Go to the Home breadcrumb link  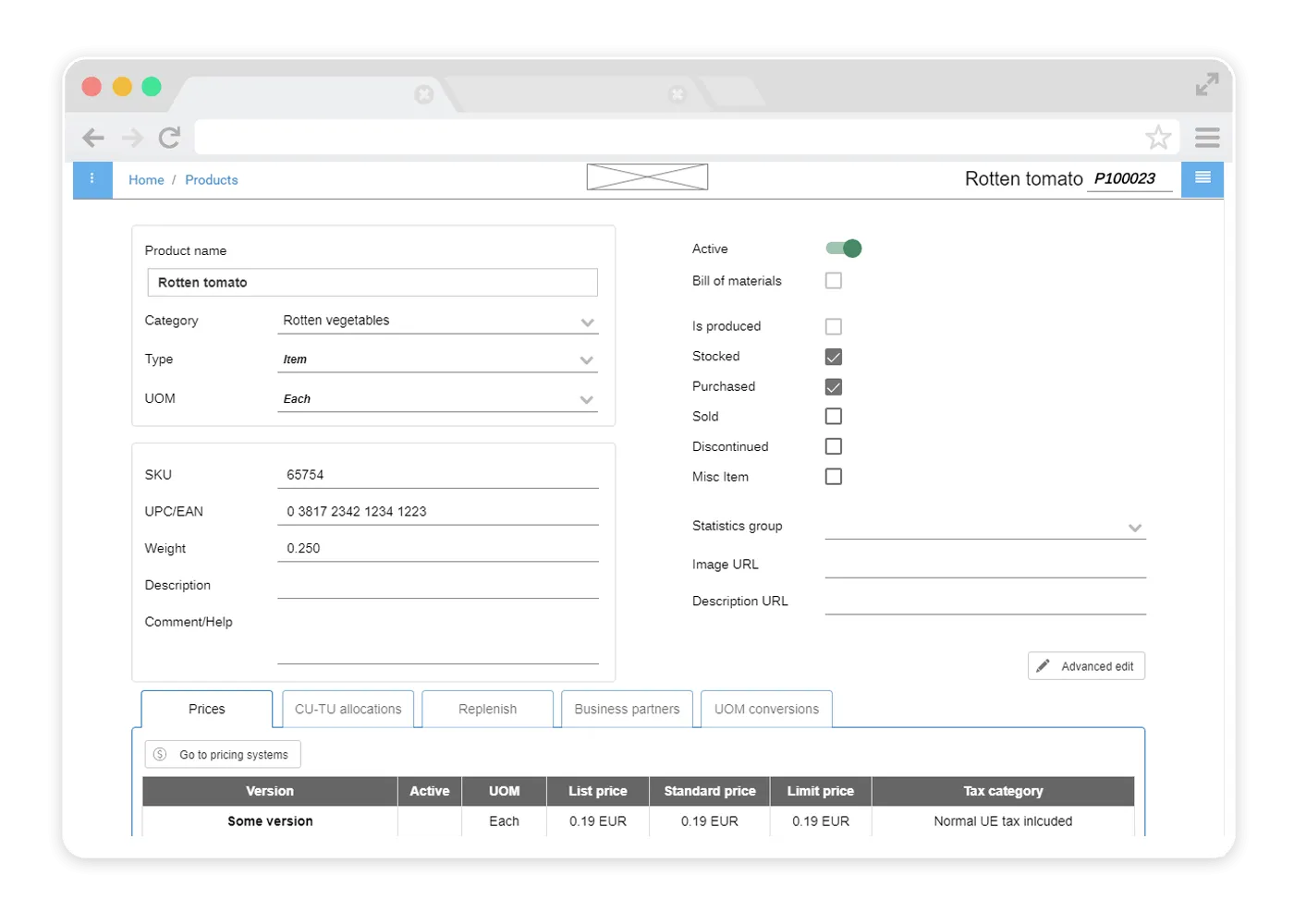(x=146, y=180)
